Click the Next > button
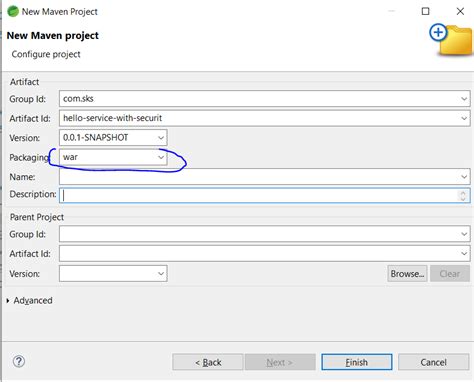The height and width of the screenshot is (382, 474). (280, 362)
